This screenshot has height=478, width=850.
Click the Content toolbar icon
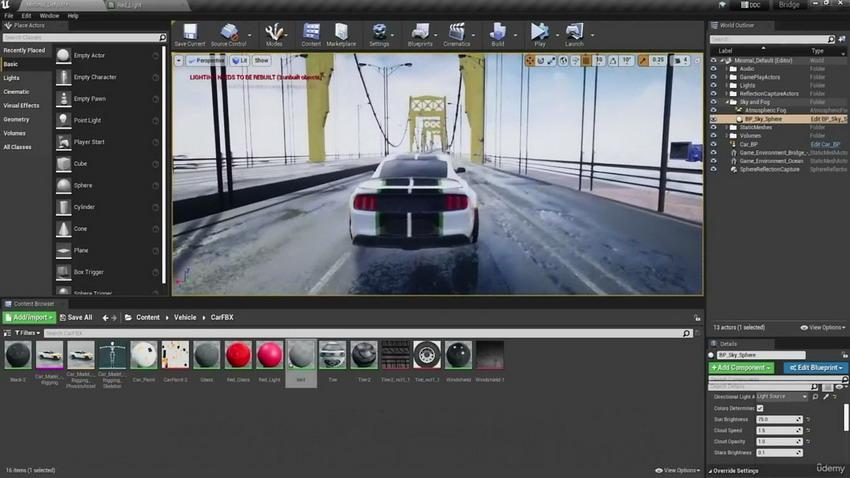(x=311, y=32)
